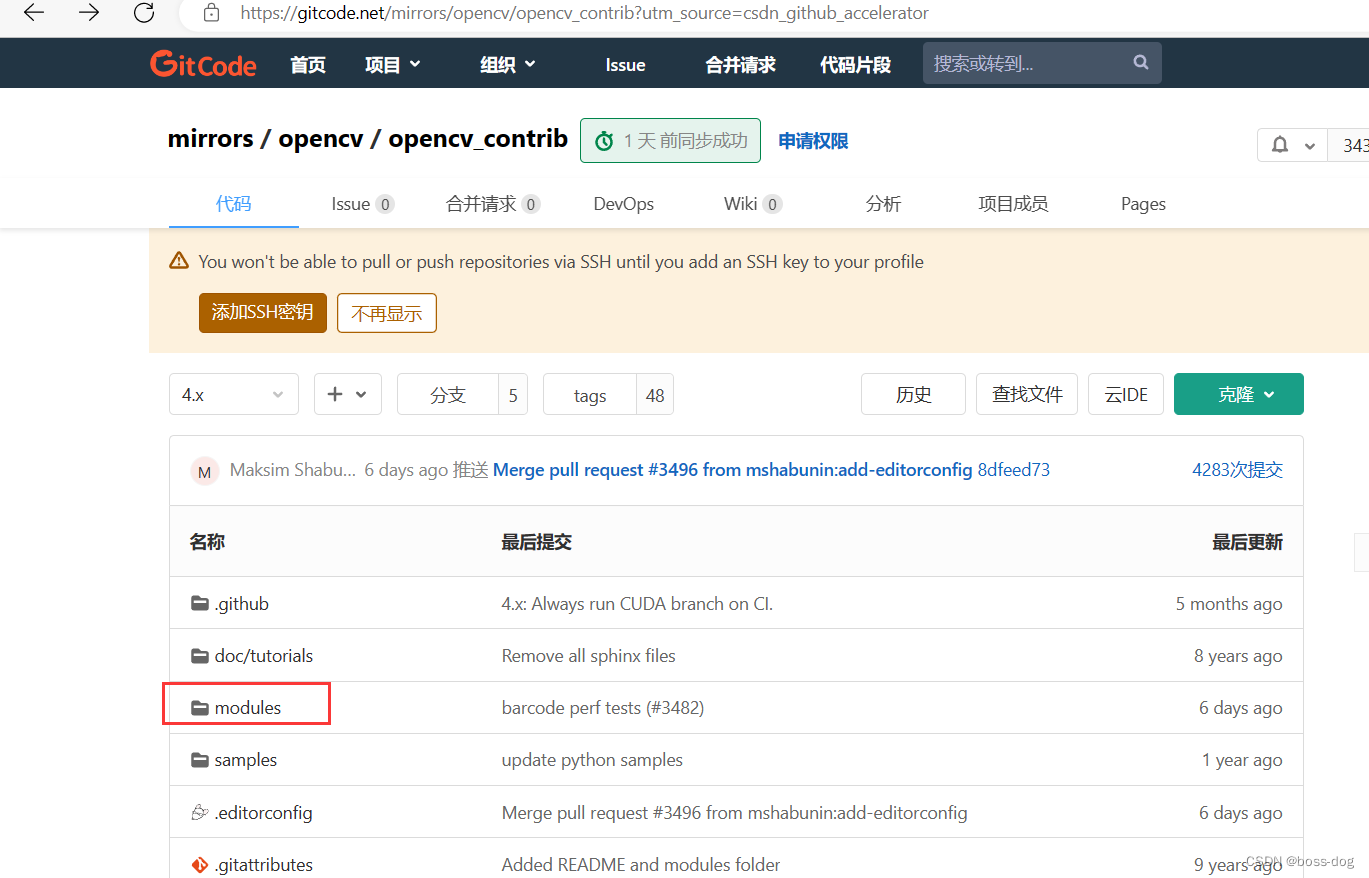Screen dimensions: 1369x878
Task: Open the 4283次提交 commits link
Action: tap(1237, 470)
